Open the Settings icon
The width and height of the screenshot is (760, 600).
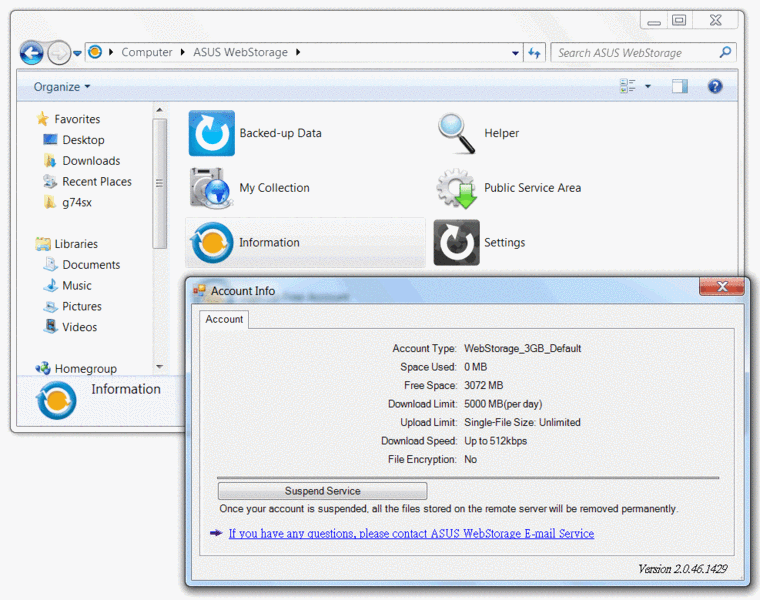(456, 242)
